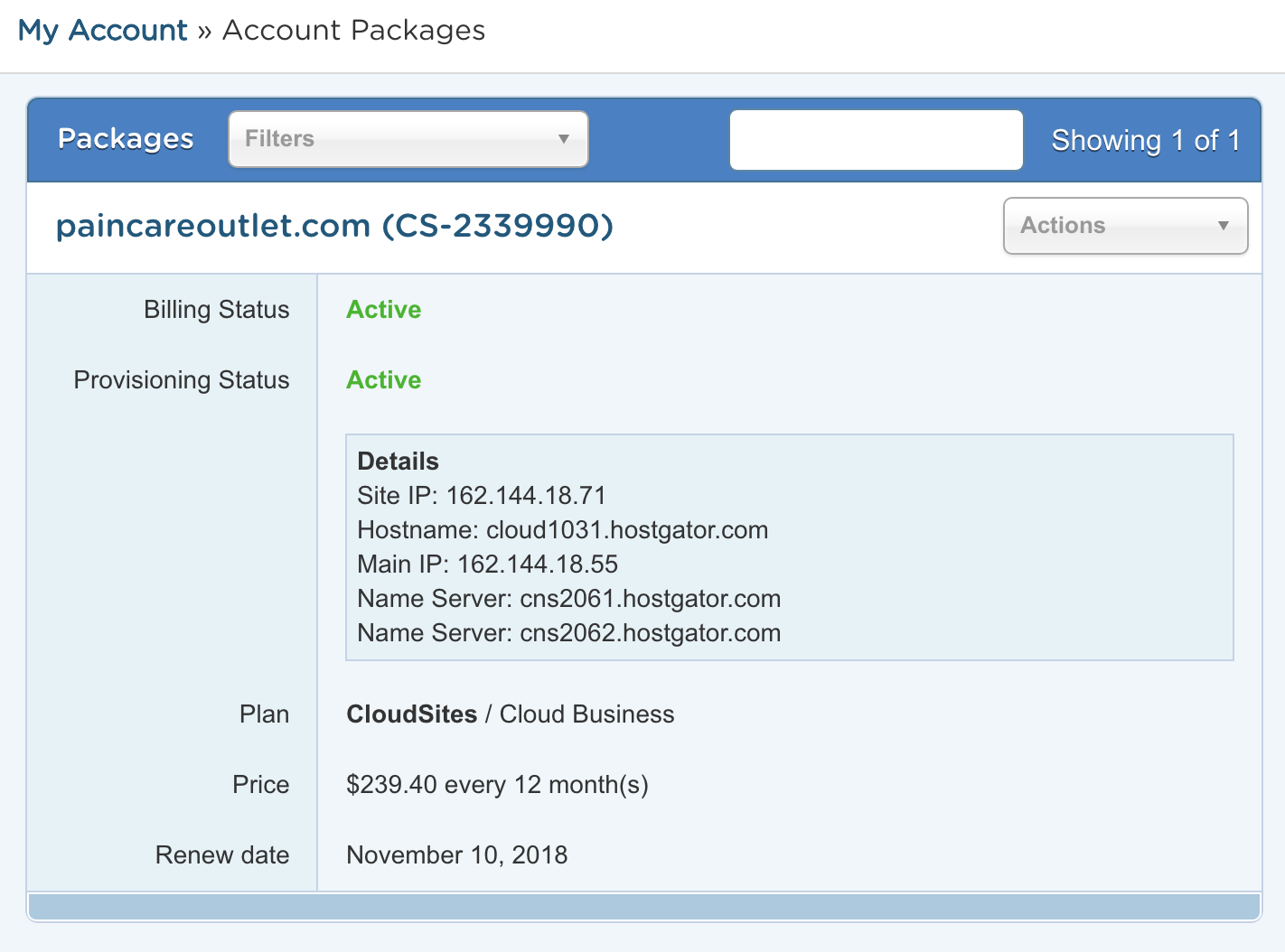Click the Packages header label

pos(126,139)
